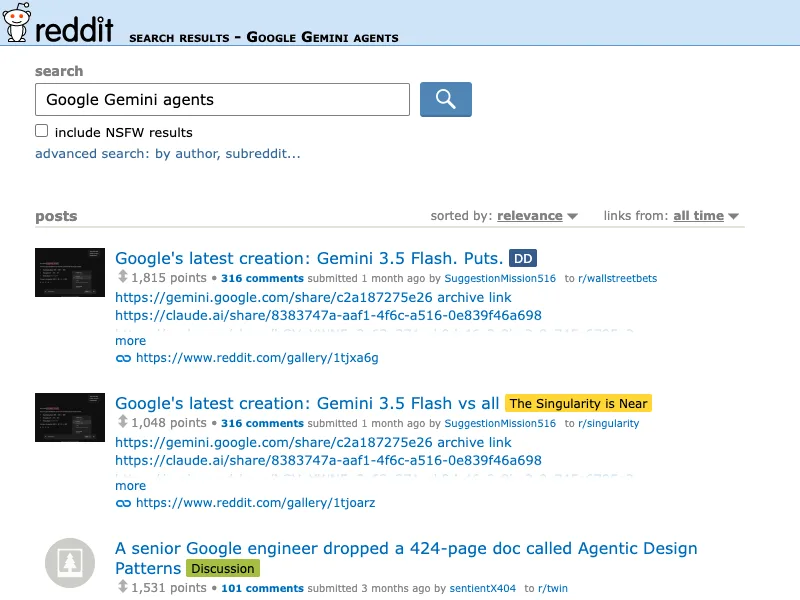800x600 pixels.
Task: Open claude.ai share link in singularity post
Action: coord(329,460)
